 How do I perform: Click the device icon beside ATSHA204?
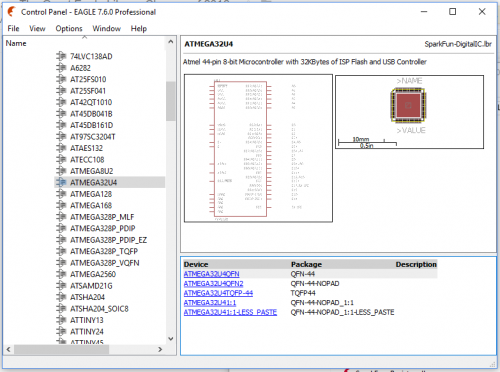(61, 297)
